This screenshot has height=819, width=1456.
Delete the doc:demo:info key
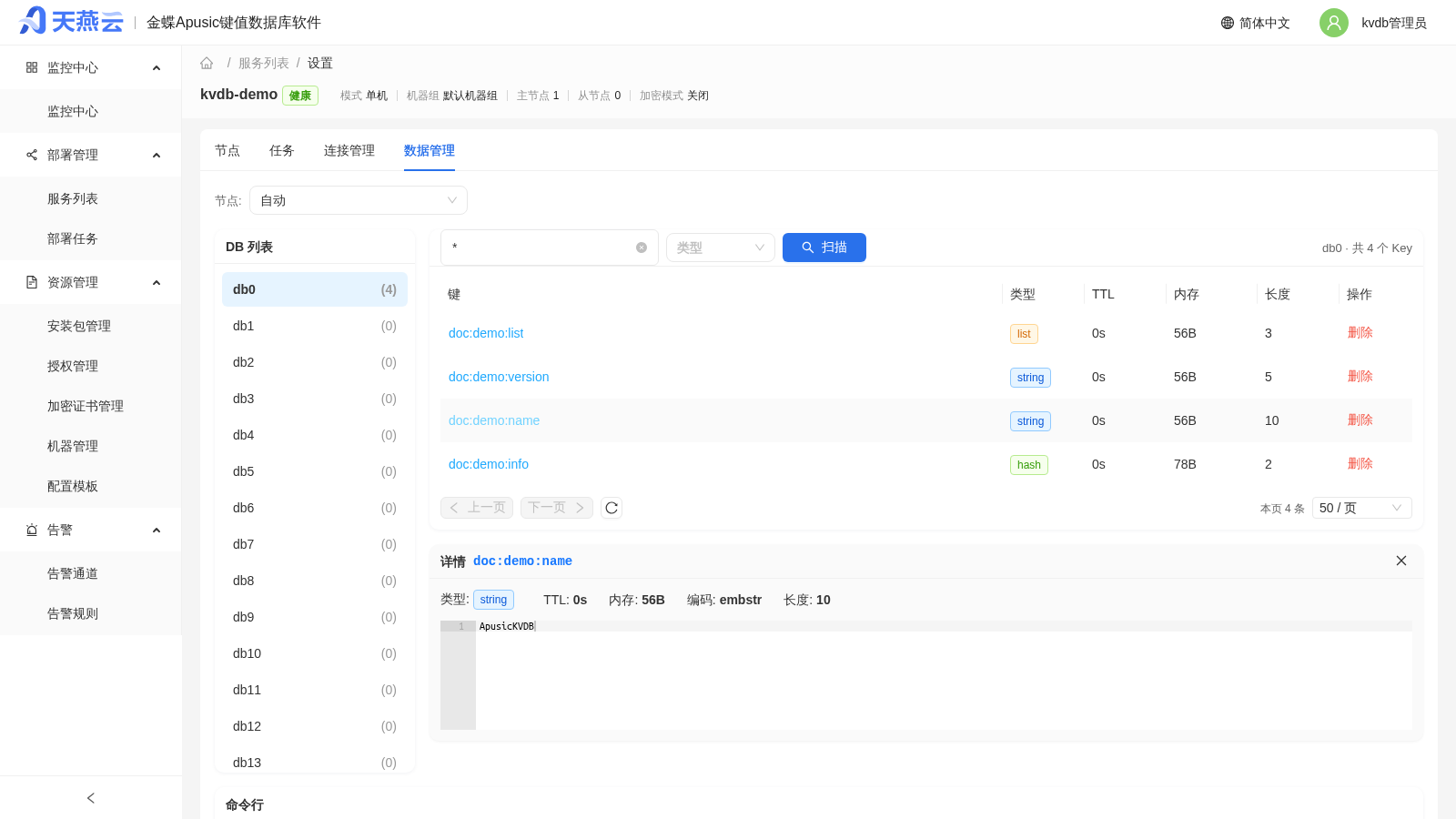(x=1360, y=464)
